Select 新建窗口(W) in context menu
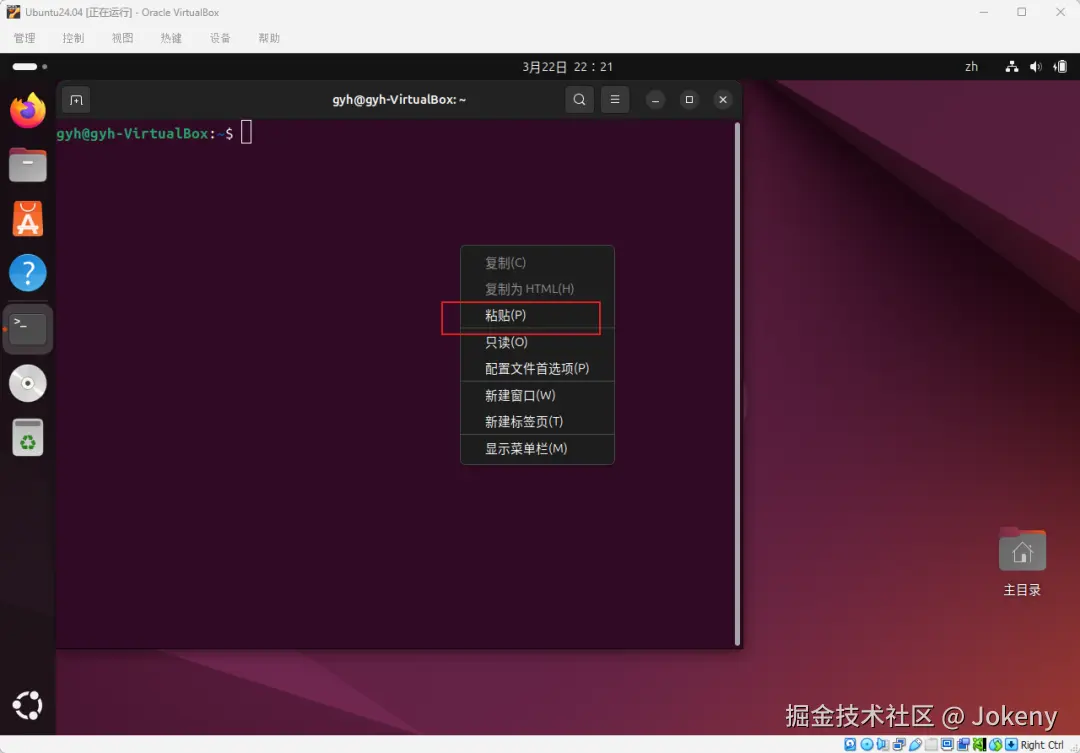The width and height of the screenshot is (1080, 753). pyautogui.click(x=537, y=395)
